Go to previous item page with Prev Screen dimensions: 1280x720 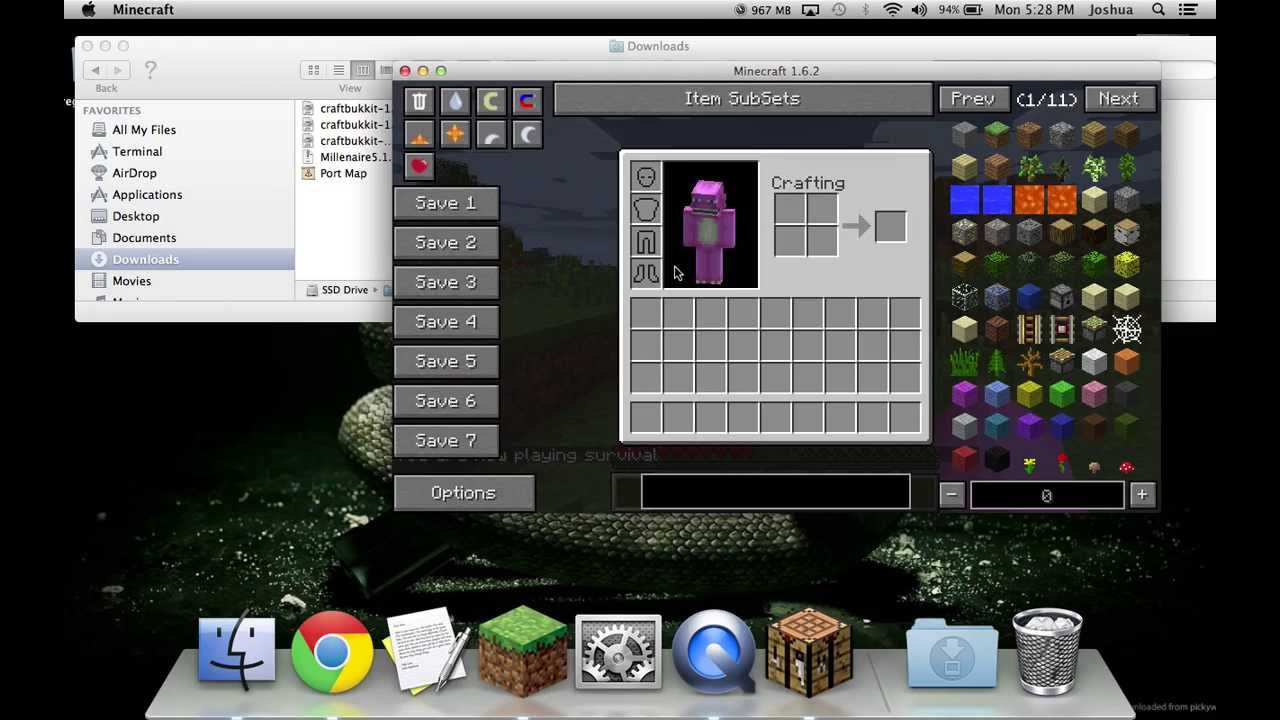click(x=972, y=99)
